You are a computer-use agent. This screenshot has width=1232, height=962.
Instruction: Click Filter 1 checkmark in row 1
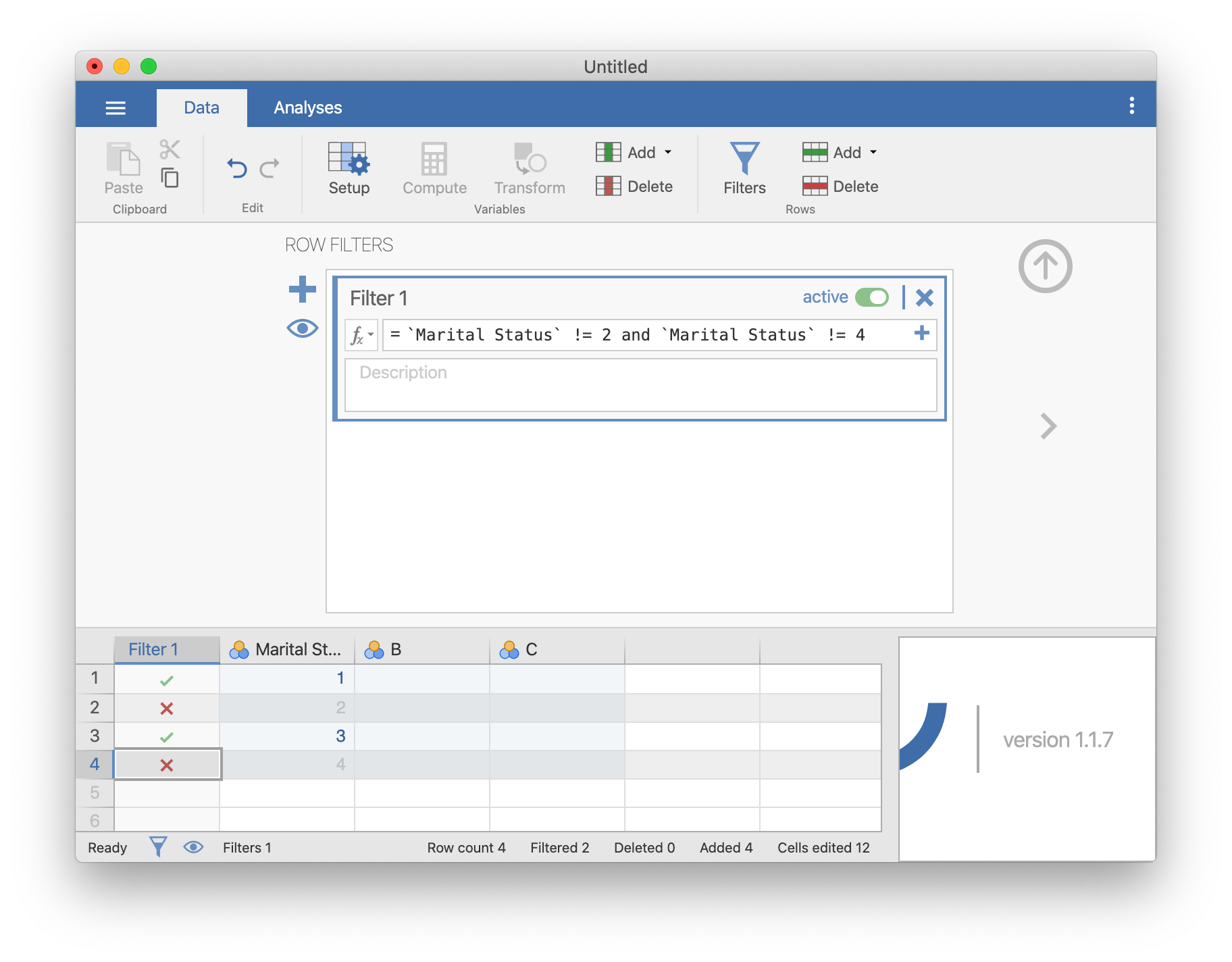pyautogui.click(x=166, y=680)
